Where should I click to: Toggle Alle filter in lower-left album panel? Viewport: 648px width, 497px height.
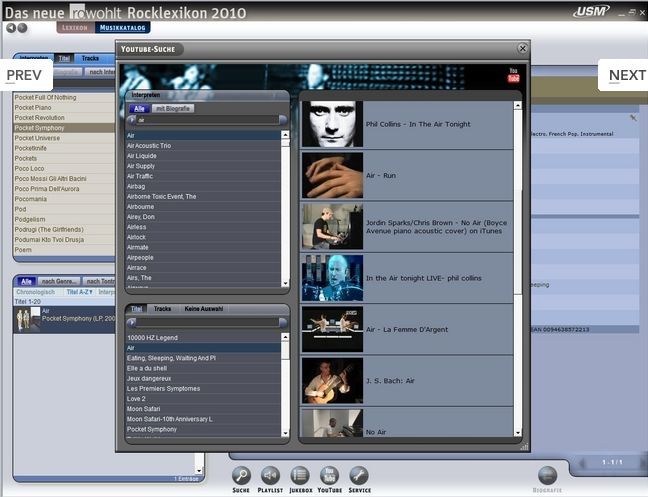(x=26, y=281)
